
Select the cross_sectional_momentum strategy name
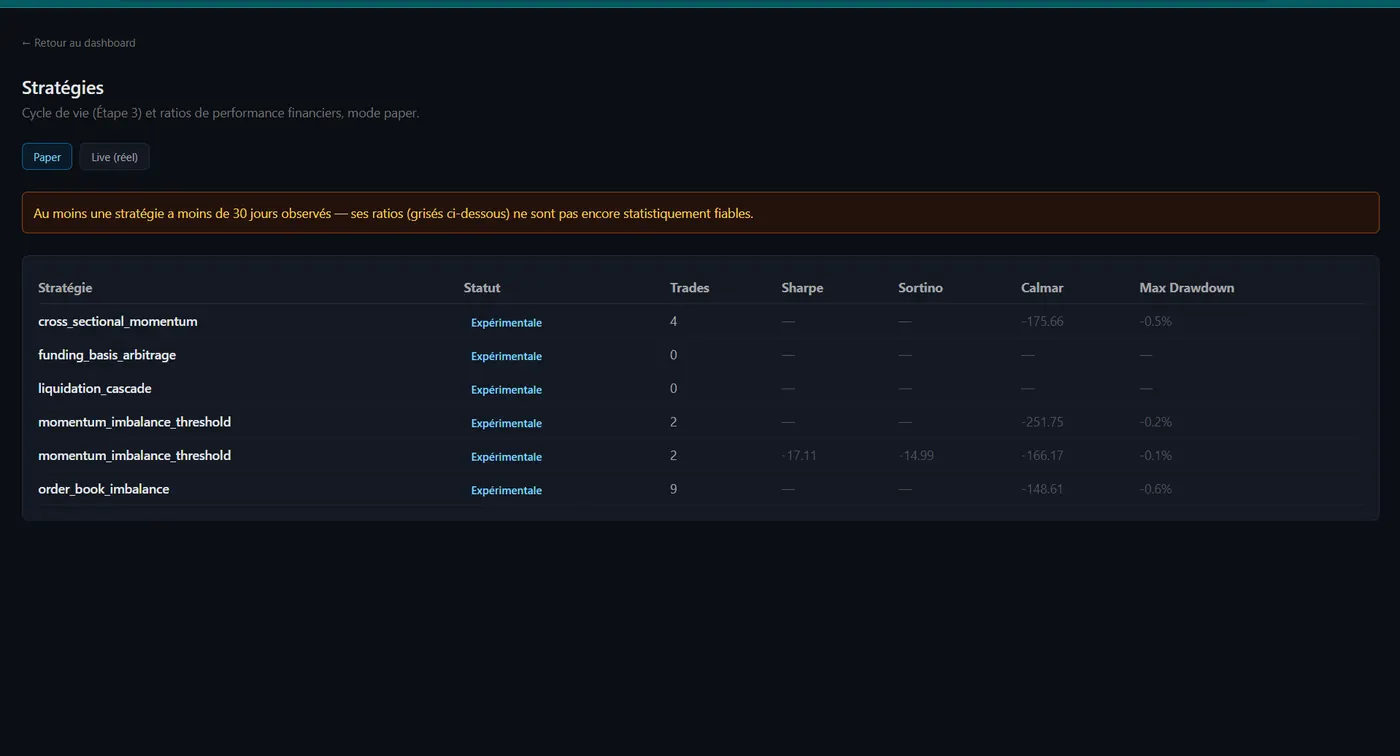coord(118,322)
